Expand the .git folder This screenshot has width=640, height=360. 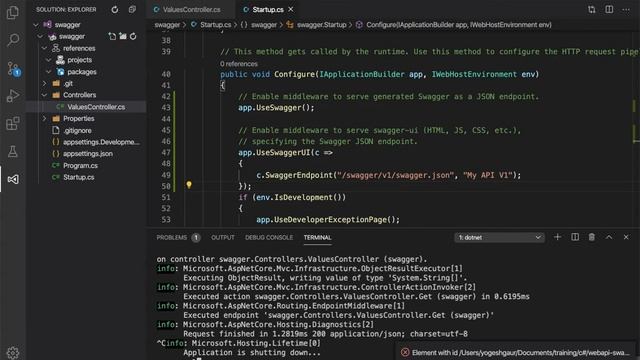[x=44, y=84]
